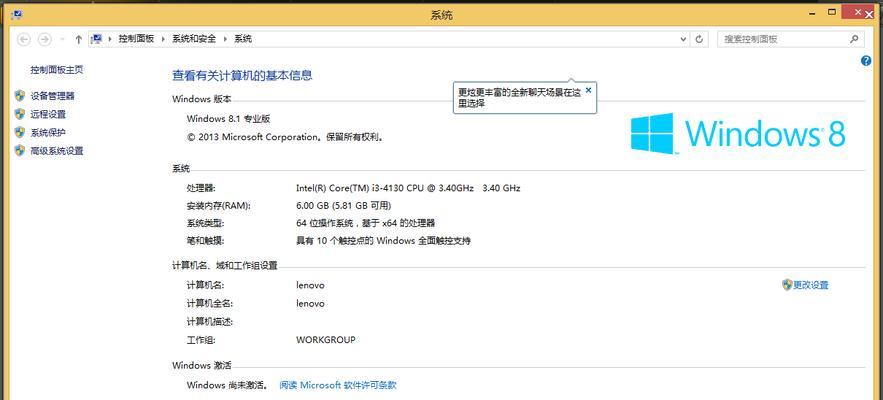The width and height of the screenshot is (883, 400).
Task: Click the 64 位操作系统 system type value
Action: click(x=365, y=223)
